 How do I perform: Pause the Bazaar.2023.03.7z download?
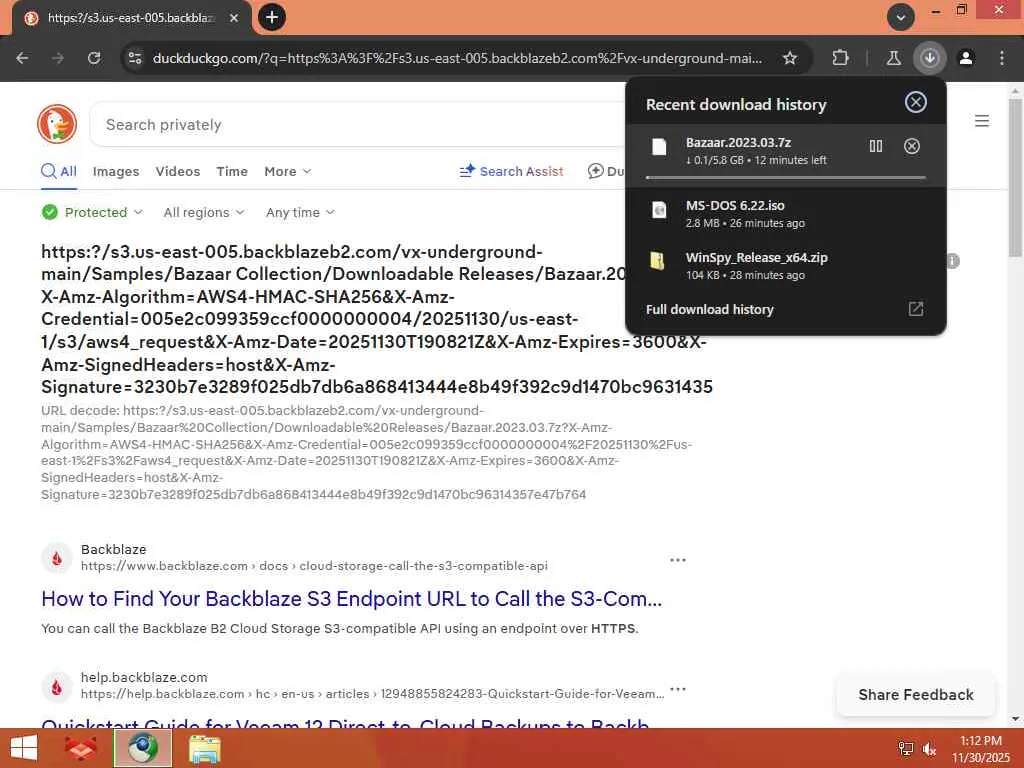pyautogui.click(x=876, y=146)
